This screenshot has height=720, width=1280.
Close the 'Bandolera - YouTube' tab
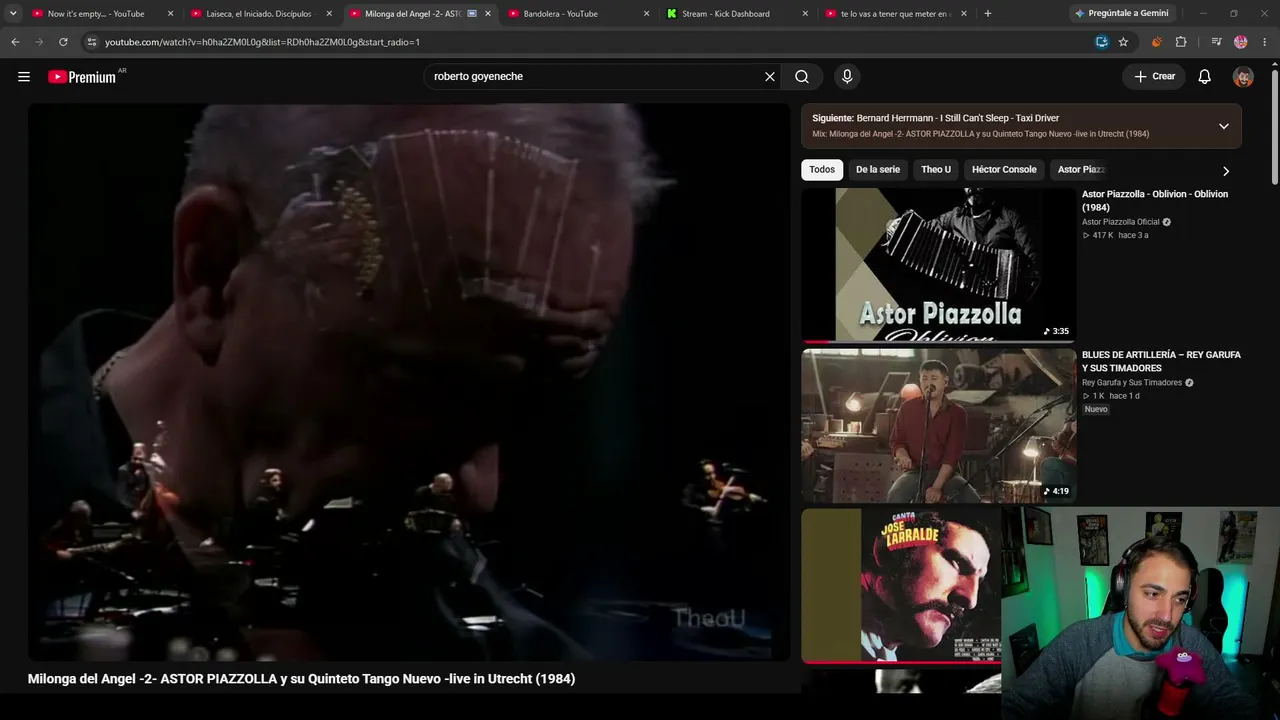point(646,14)
